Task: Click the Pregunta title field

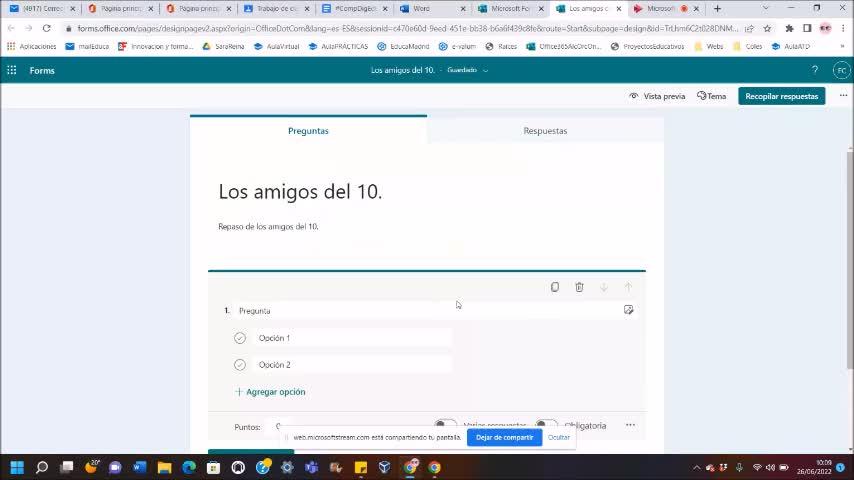Action: pos(428,311)
